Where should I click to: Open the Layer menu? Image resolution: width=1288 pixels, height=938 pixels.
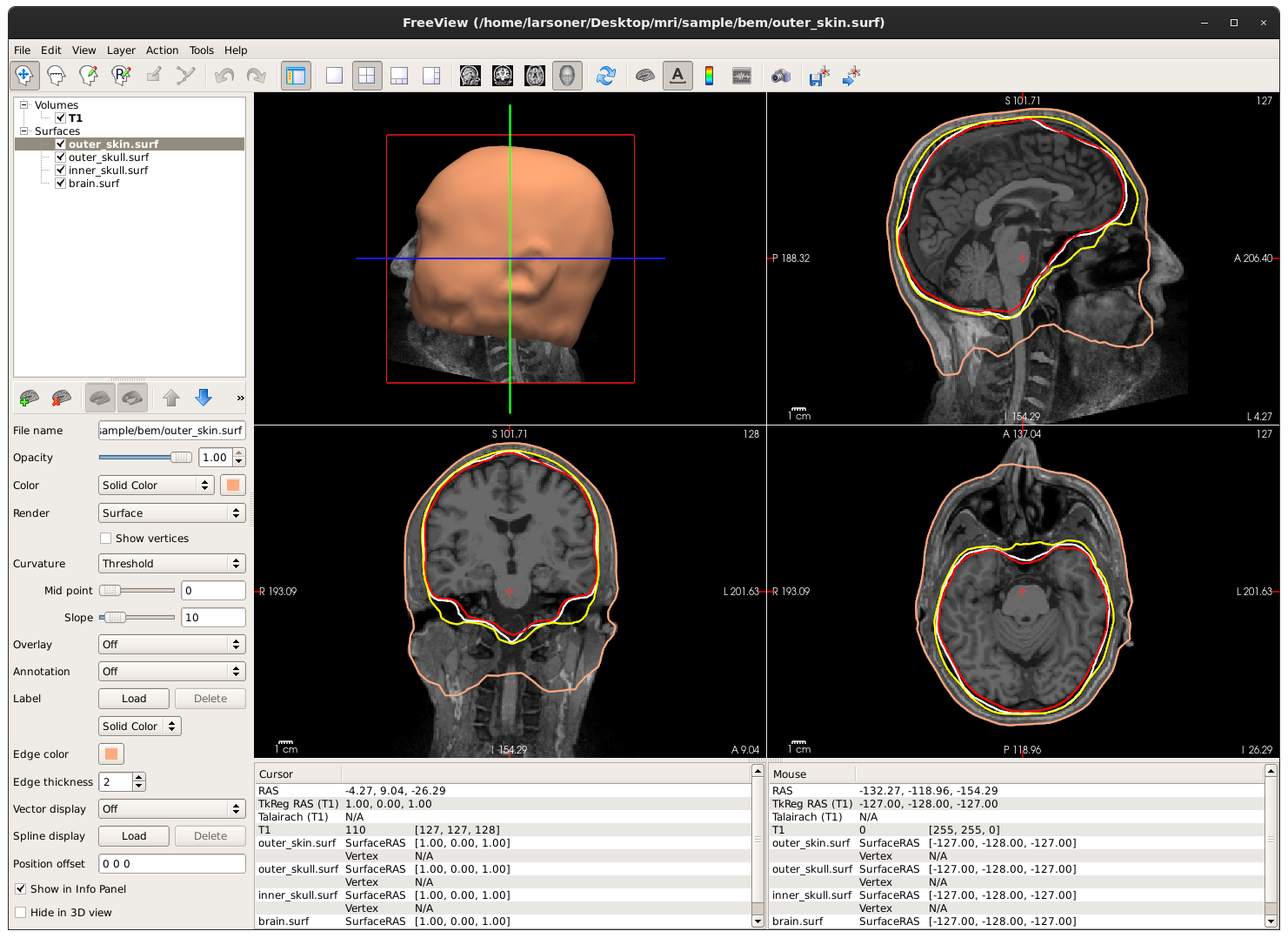(121, 50)
